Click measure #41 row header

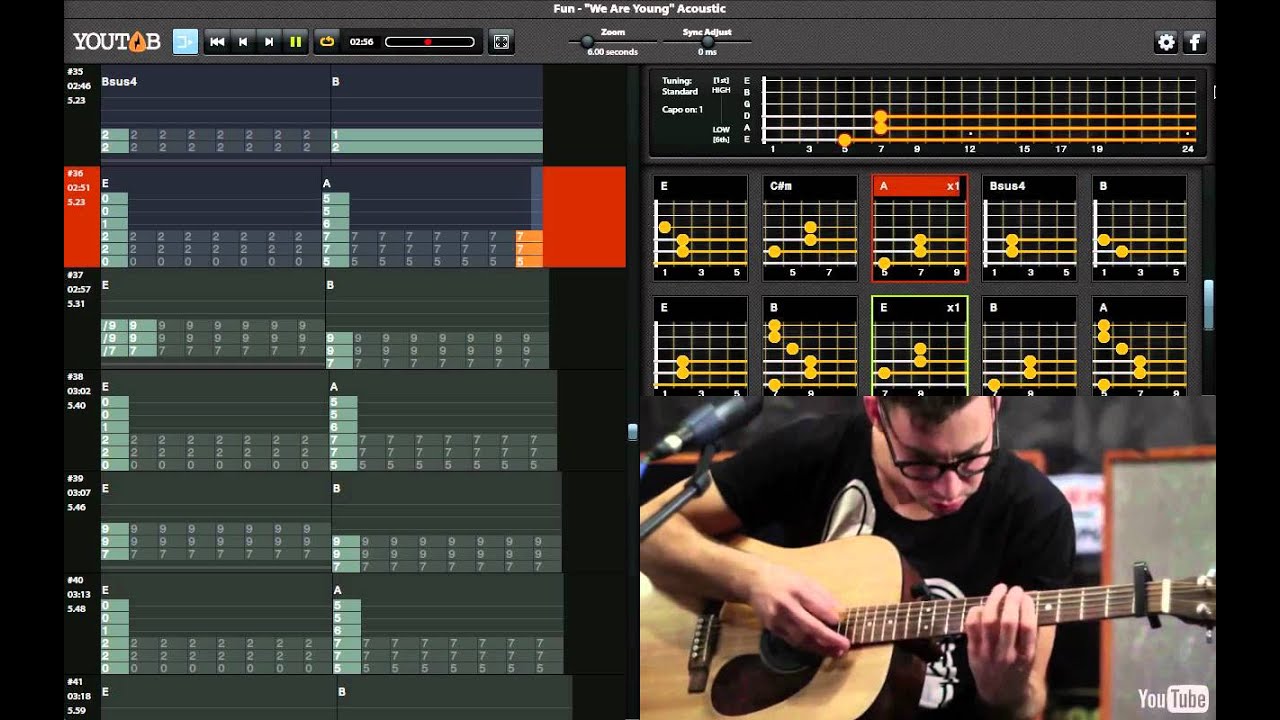[82, 698]
